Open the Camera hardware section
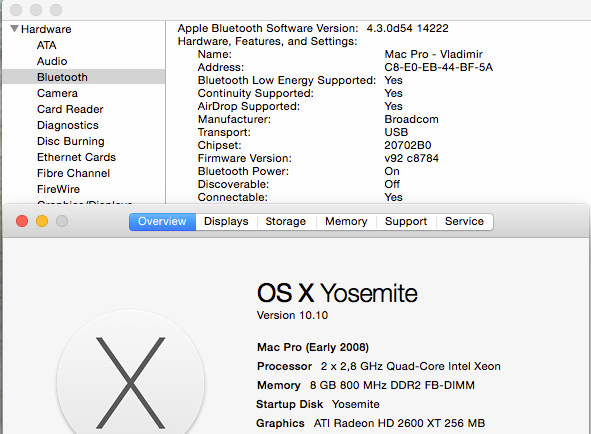This screenshot has height=434, width=591. (x=57, y=93)
